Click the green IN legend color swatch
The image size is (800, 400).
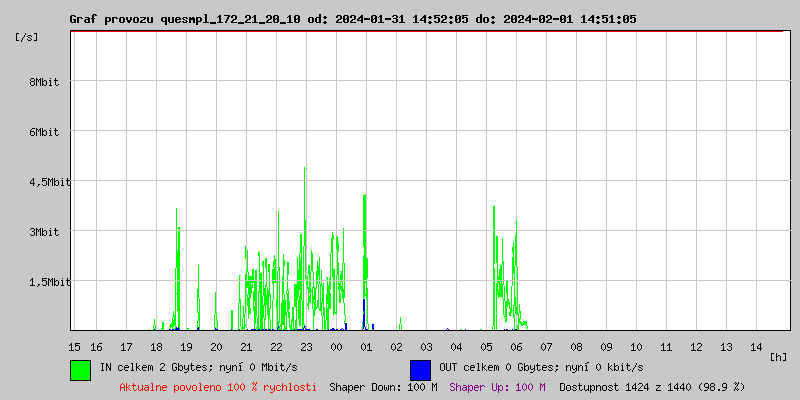(x=80, y=369)
